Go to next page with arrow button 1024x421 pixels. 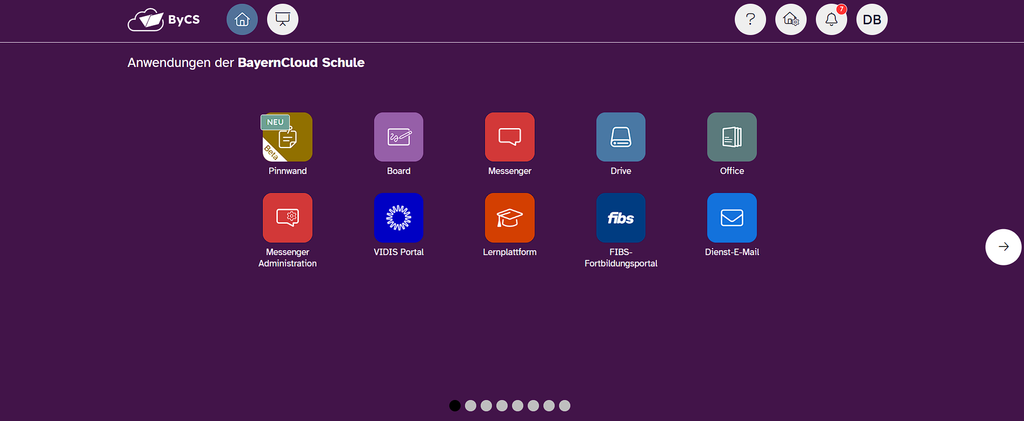pos(1003,247)
